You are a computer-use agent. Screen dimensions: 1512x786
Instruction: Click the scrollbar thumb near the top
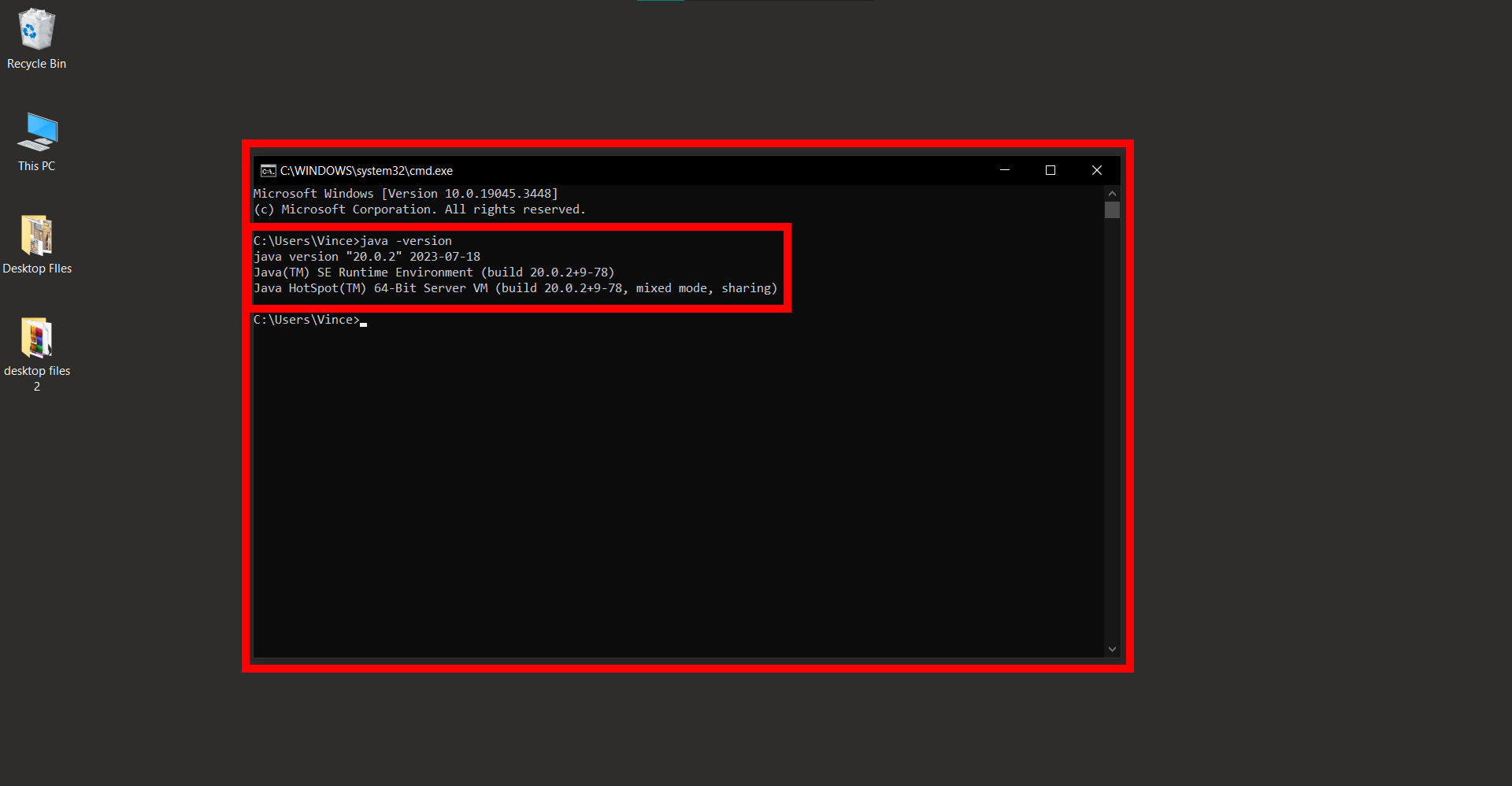click(1112, 209)
